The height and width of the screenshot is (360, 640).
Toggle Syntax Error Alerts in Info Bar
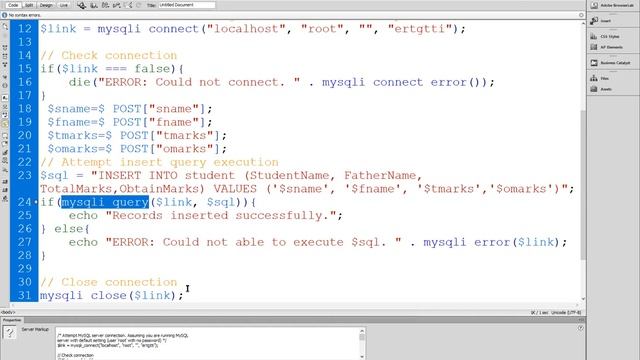pos(5,124)
